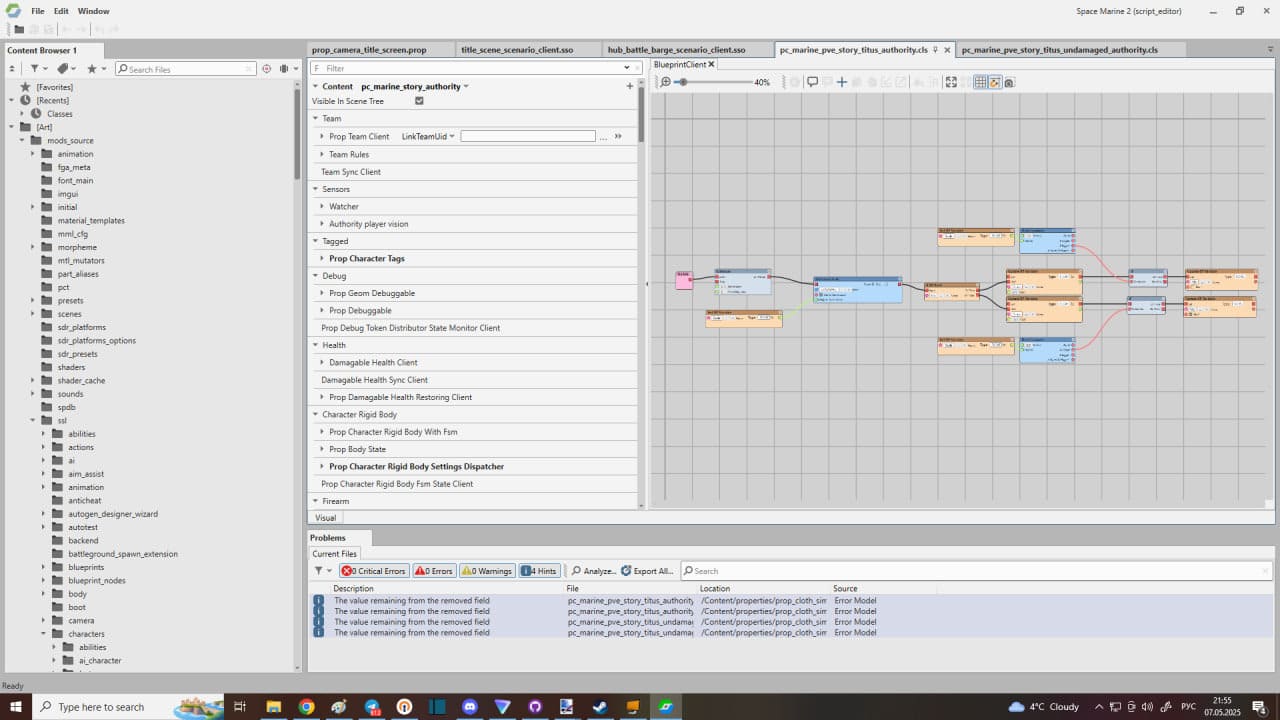Open the filter funnel in Content Browser
Screen dimensions: 1280x720
tap(34, 69)
